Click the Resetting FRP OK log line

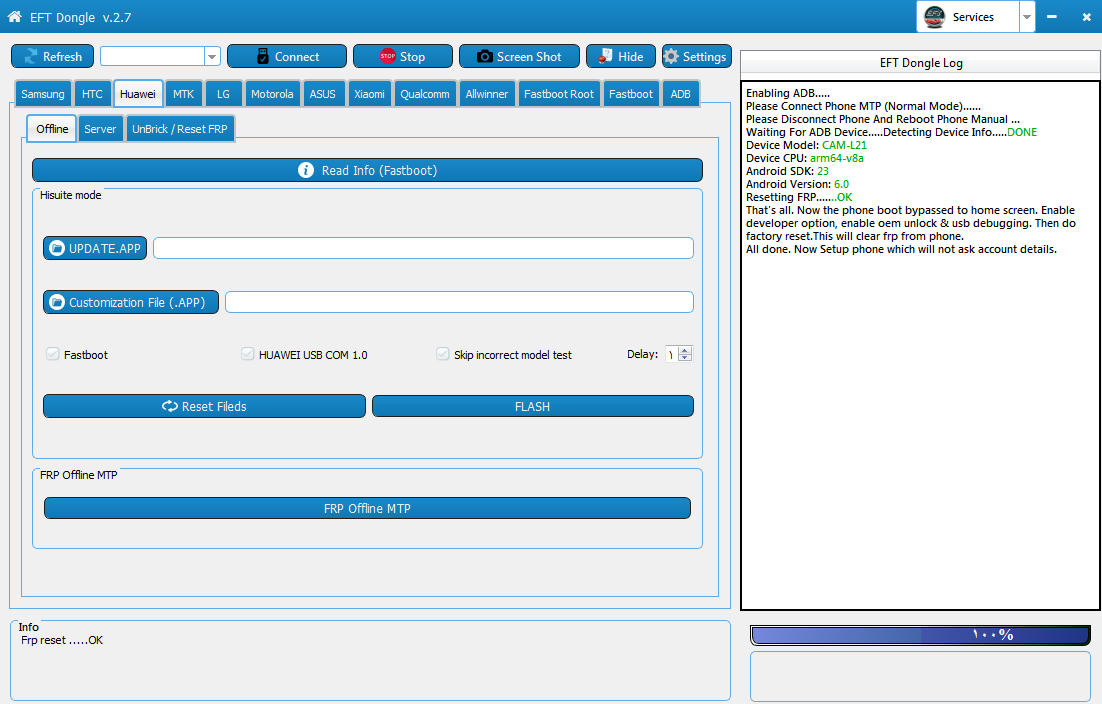click(799, 197)
